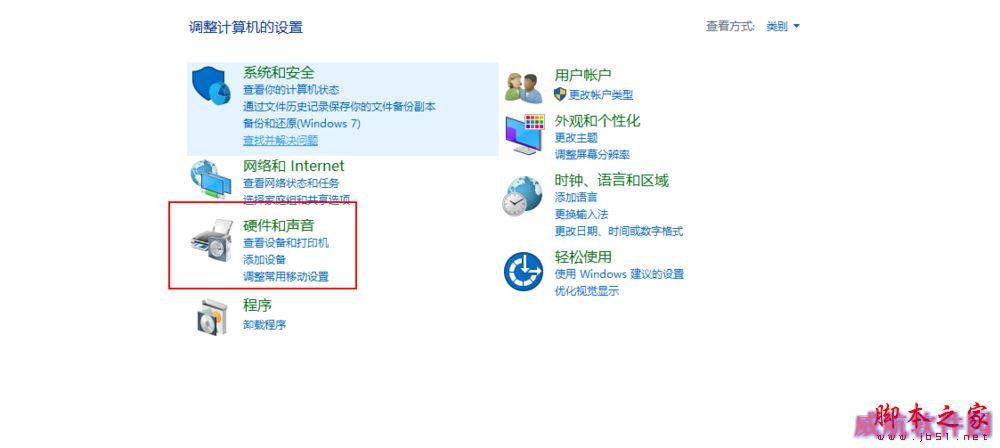Screen dimensions: 1000x448
Task: Click 添加设备 link under hardware
Action: click(x=265, y=260)
